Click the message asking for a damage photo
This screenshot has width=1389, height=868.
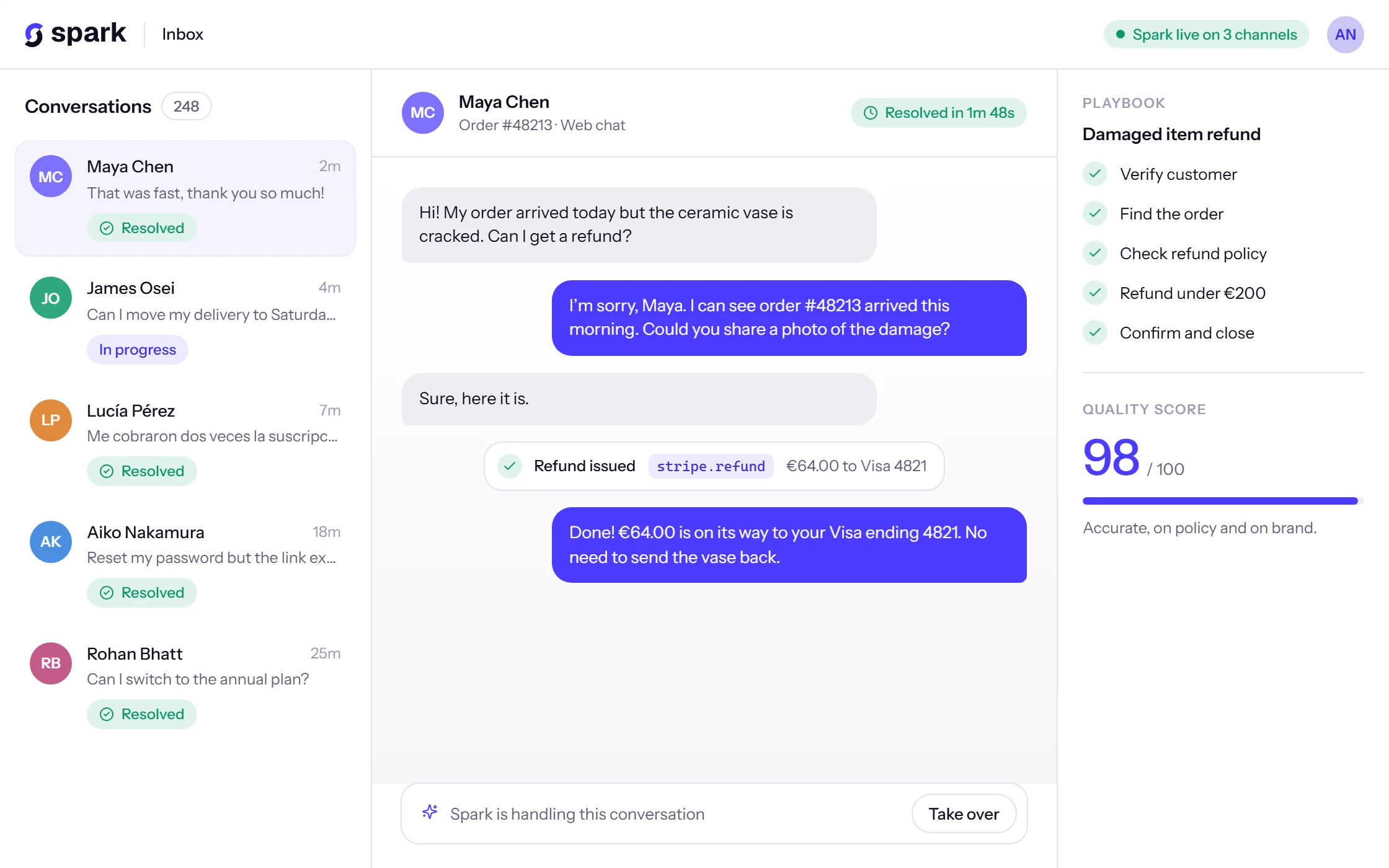[789, 317]
